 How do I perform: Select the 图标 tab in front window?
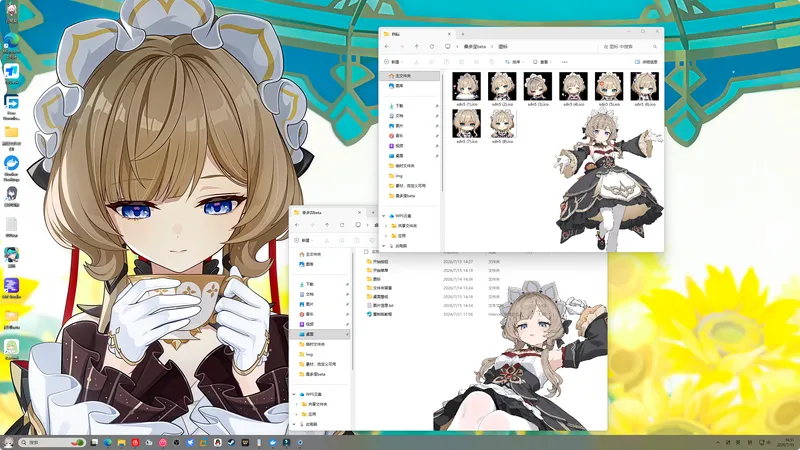point(417,34)
